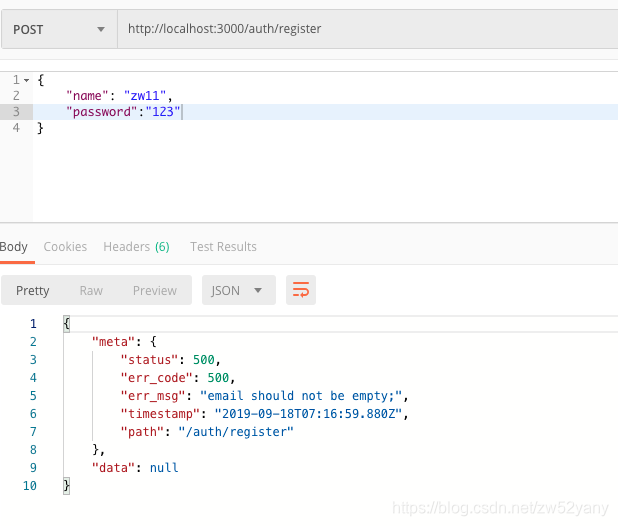Image resolution: width=618 pixels, height=526 pixels.
Task: Click the null value in response
Action: pos(164,468)
